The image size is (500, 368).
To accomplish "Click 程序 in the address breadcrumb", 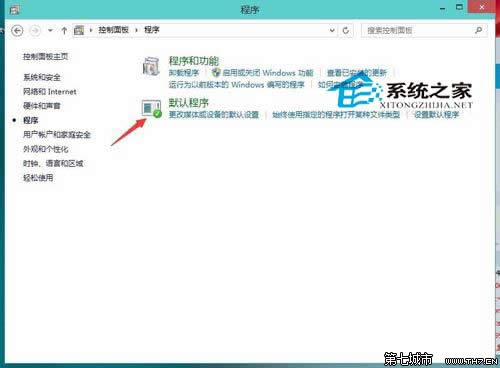I will [152, 30].
